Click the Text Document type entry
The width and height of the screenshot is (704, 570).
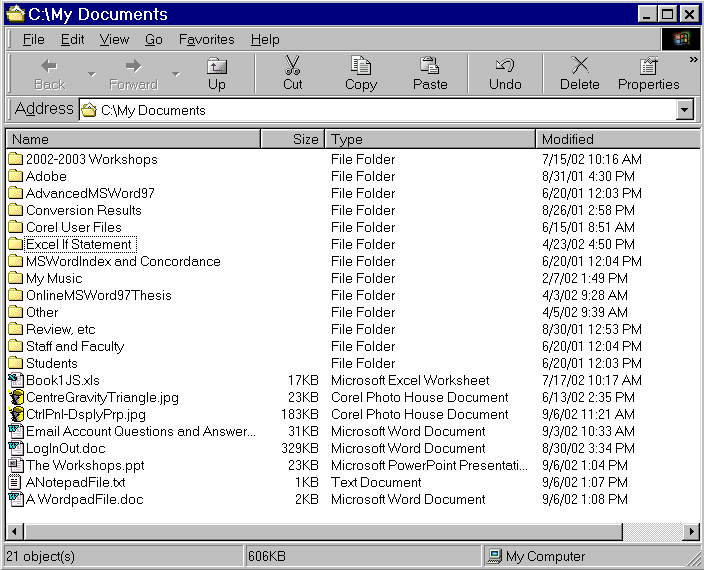(376, 482)
